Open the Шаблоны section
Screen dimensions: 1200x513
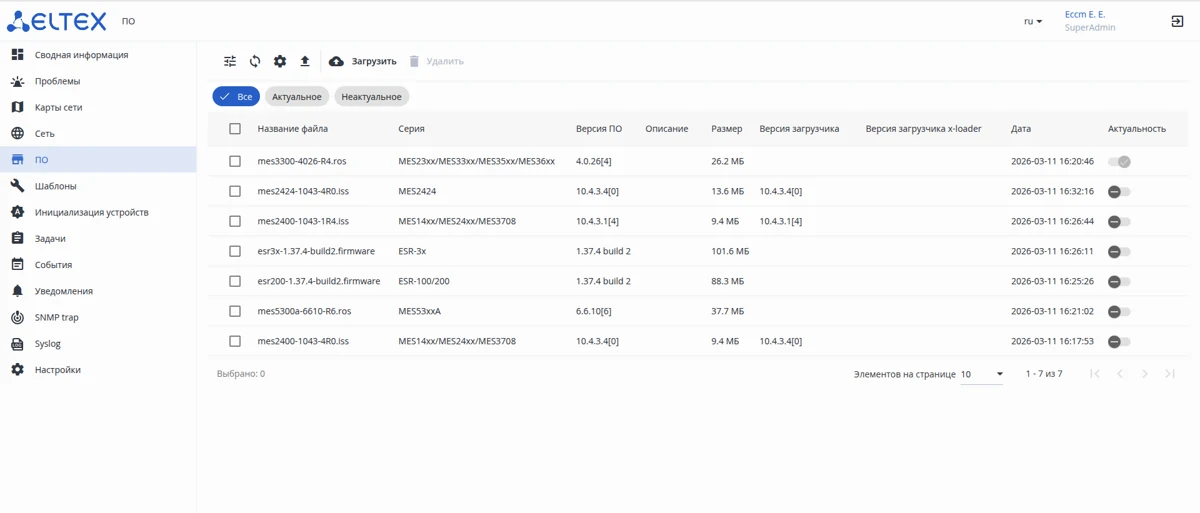98,186
